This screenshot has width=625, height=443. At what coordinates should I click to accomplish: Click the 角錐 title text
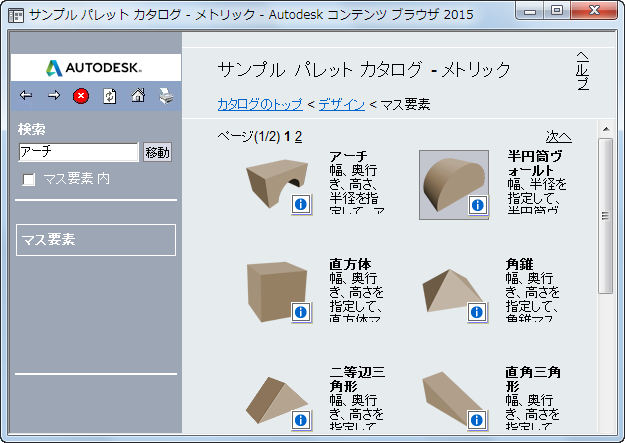(519, 264)
